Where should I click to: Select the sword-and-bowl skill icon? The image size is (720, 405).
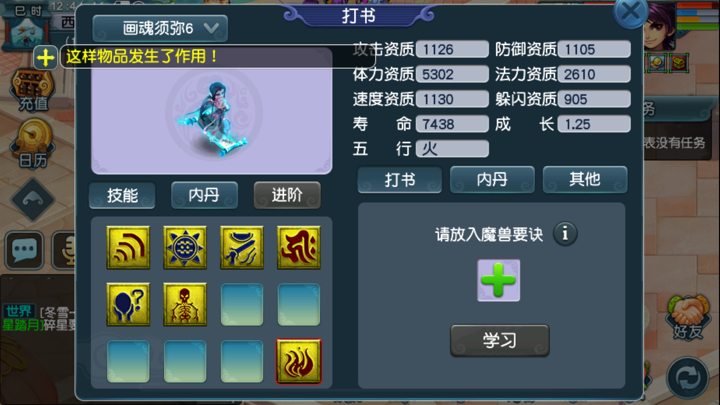(x=242, y=248)
